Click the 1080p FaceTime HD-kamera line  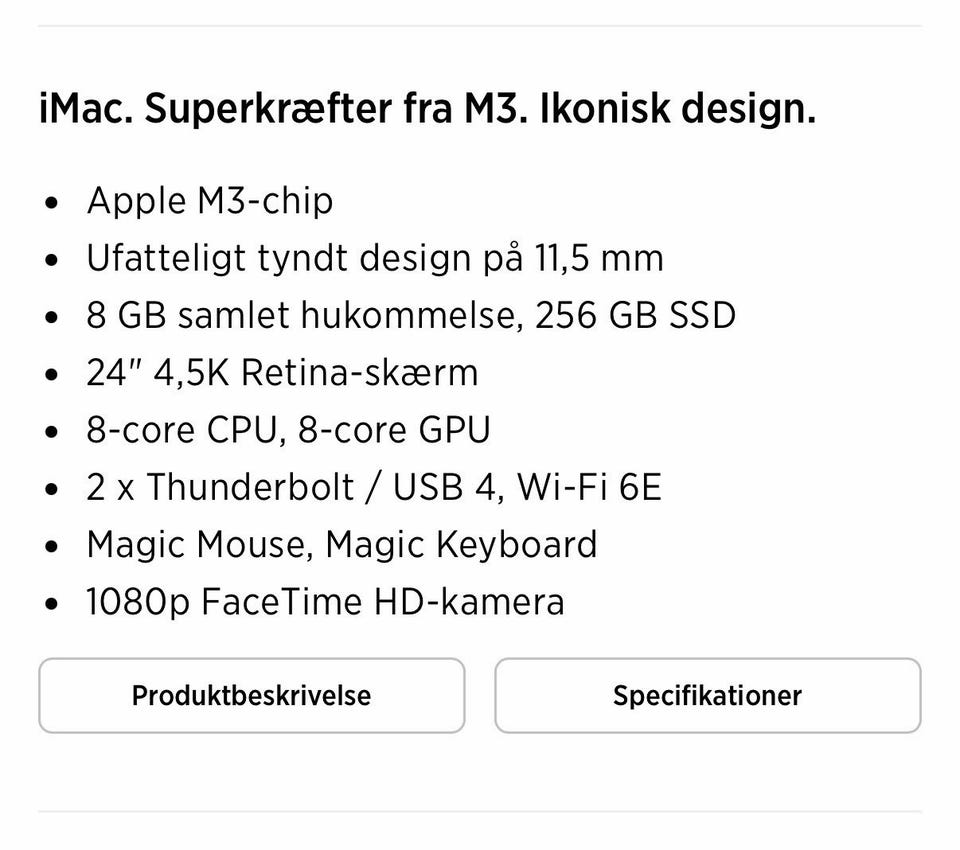tap(325, 602)
